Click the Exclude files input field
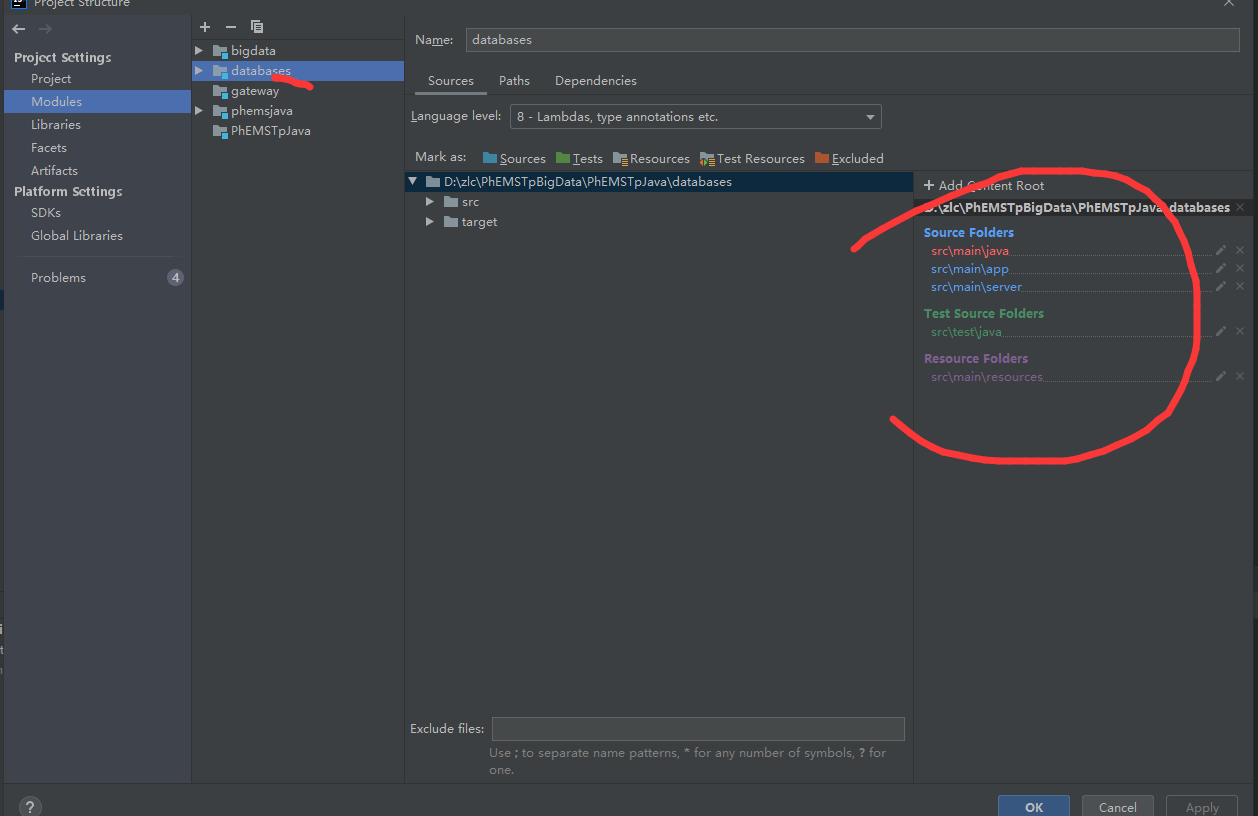Screen dimensions: 1258x816 click(x=697, y=729)
